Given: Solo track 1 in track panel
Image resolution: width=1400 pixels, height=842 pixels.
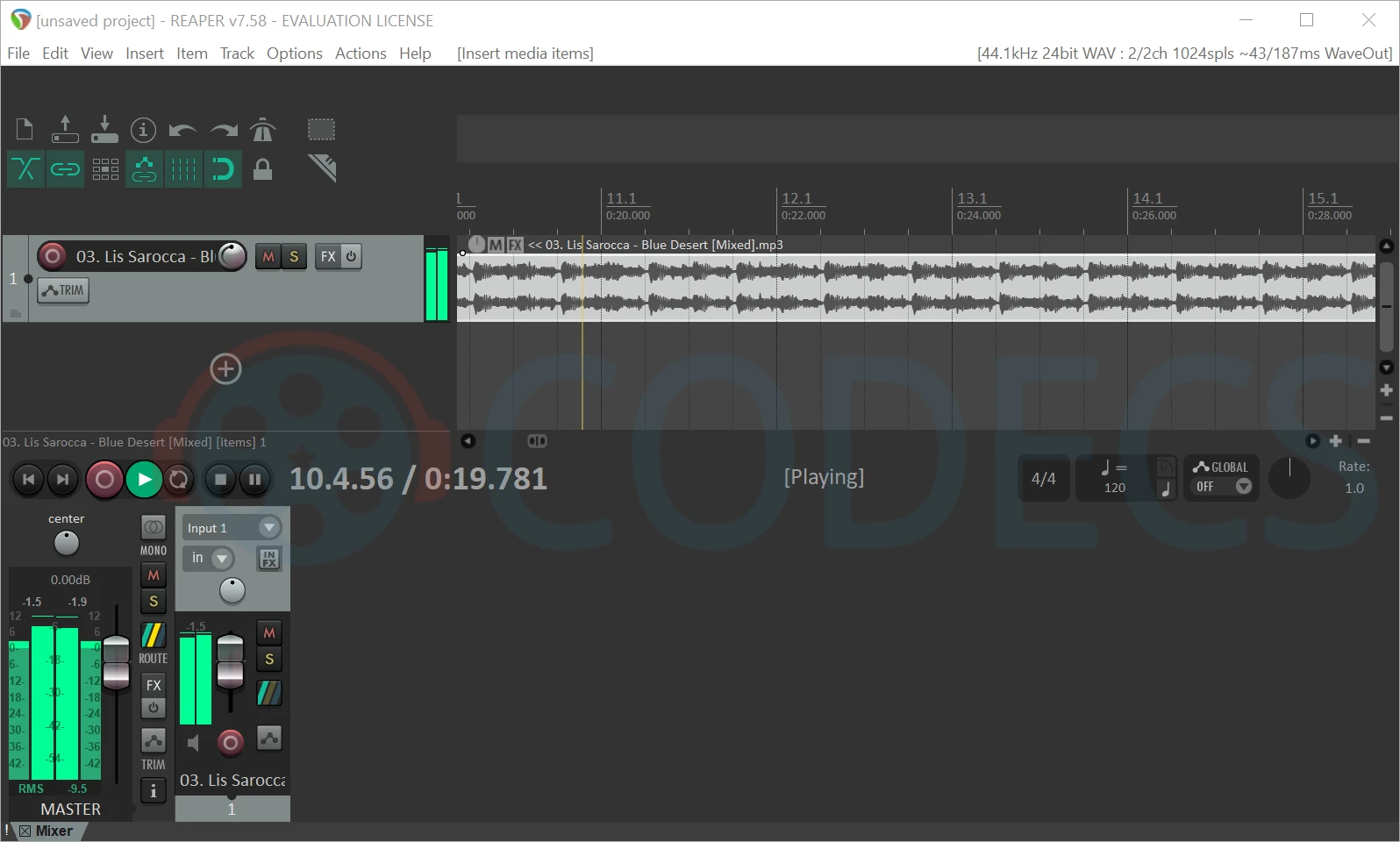Looking at the screenshot, I should tap(294, 257).
